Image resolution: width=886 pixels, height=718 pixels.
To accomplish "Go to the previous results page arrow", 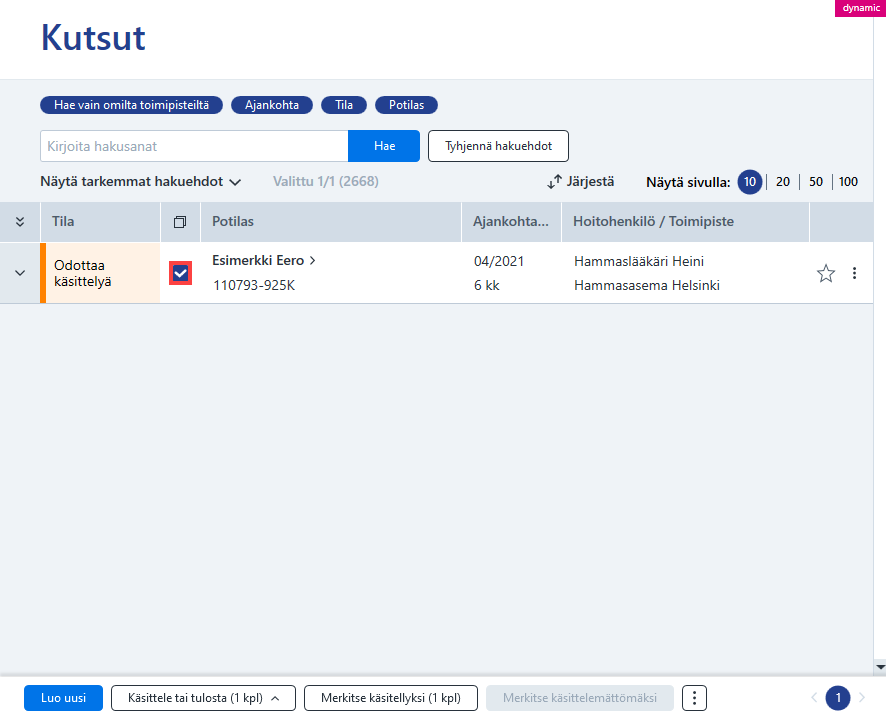I will coord(814,698).
